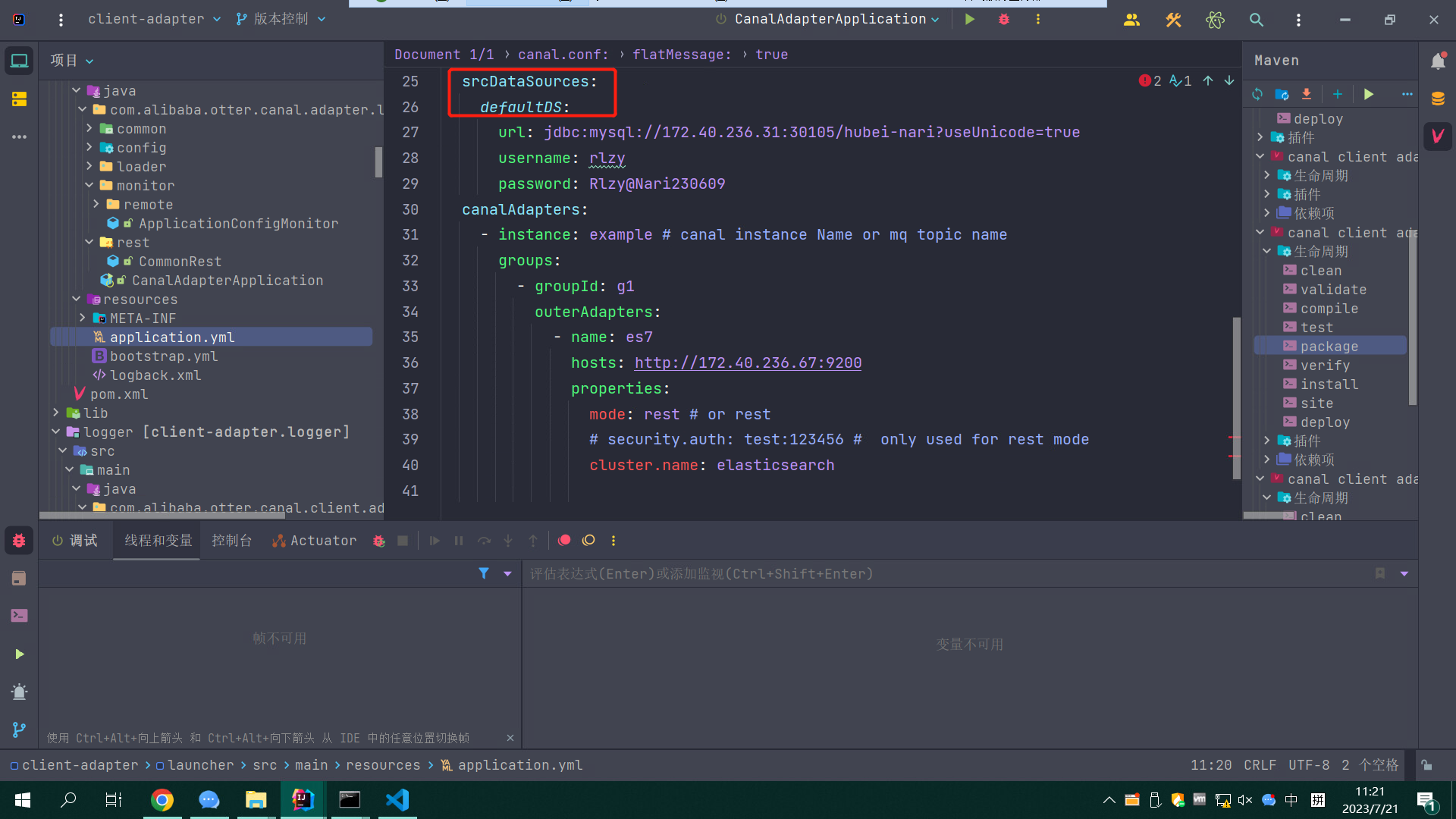1456x819 pixels.
Task: Click the Maven reload projects icon
Action: coord(1257,94)
